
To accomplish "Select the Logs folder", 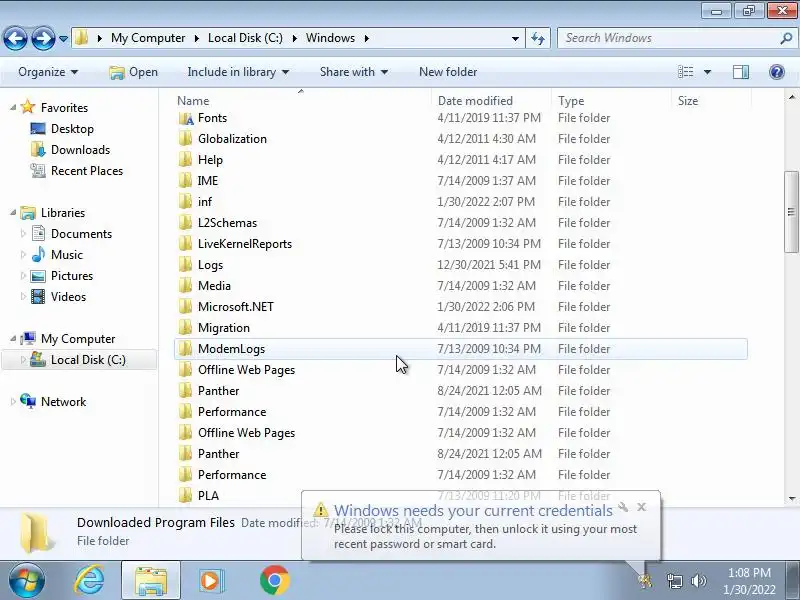I will coord(210,265).
